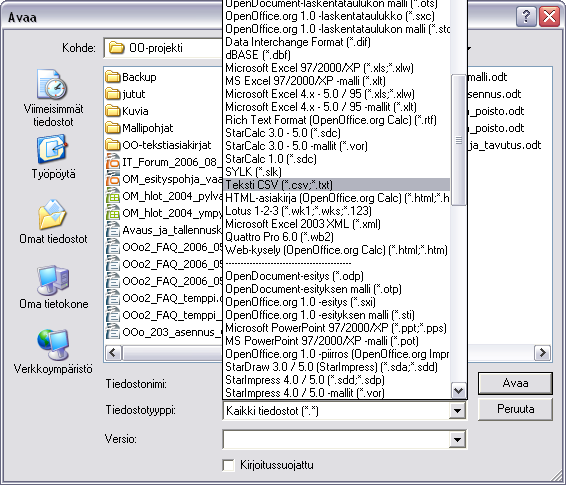This screenshot has height=485, width=566.
Task: Select IT_Forum_2006_08 presentation file icon
Action: pyautogui.click(x=113, y=162)
